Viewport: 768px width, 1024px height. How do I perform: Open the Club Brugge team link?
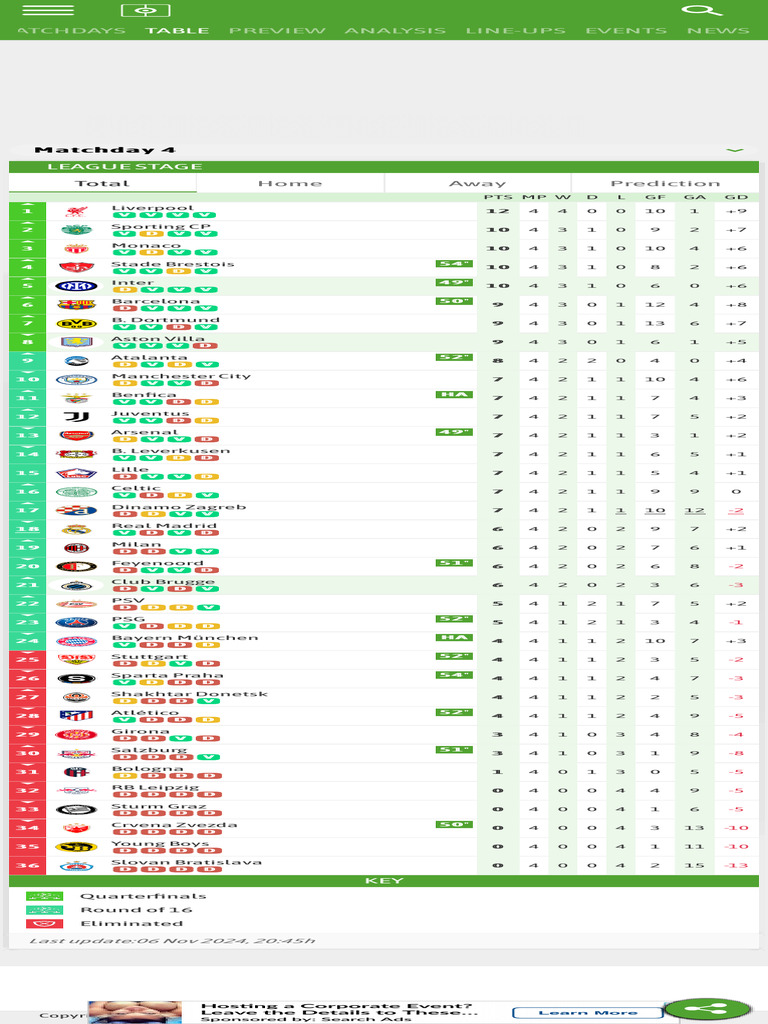(x=163, y=581)
